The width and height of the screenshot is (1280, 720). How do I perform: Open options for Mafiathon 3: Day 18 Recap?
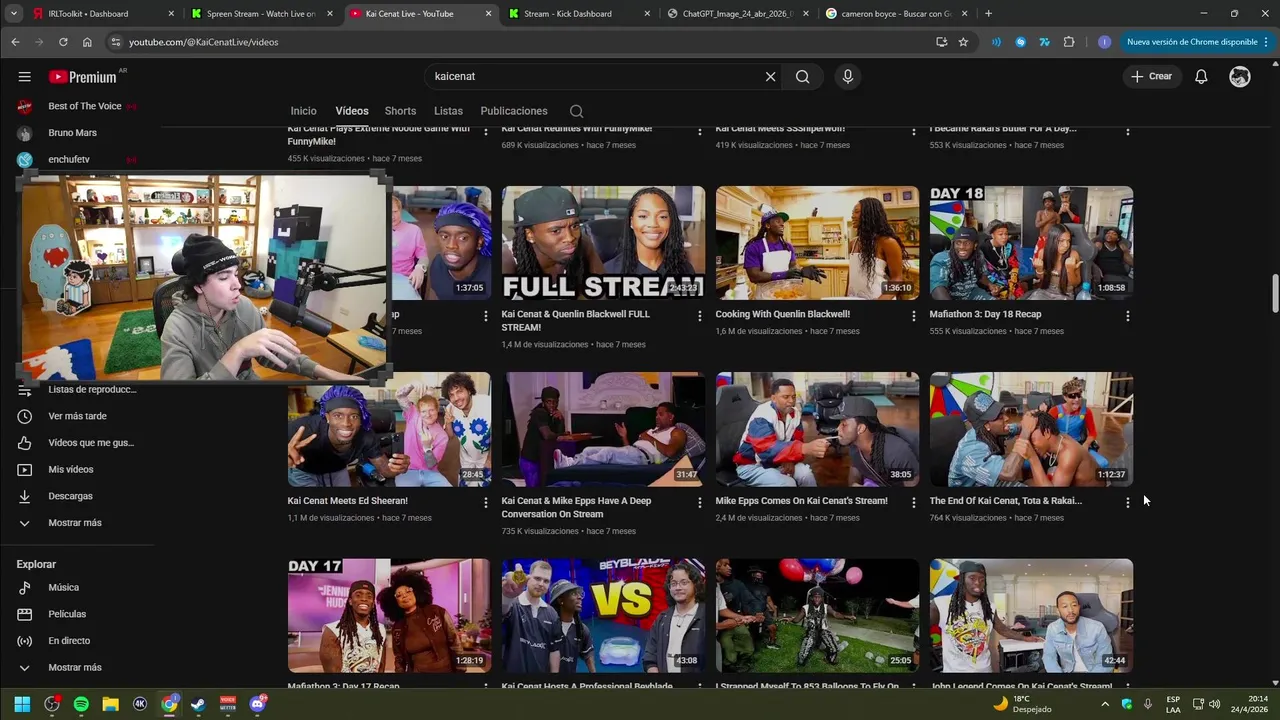coord(1128,316)
